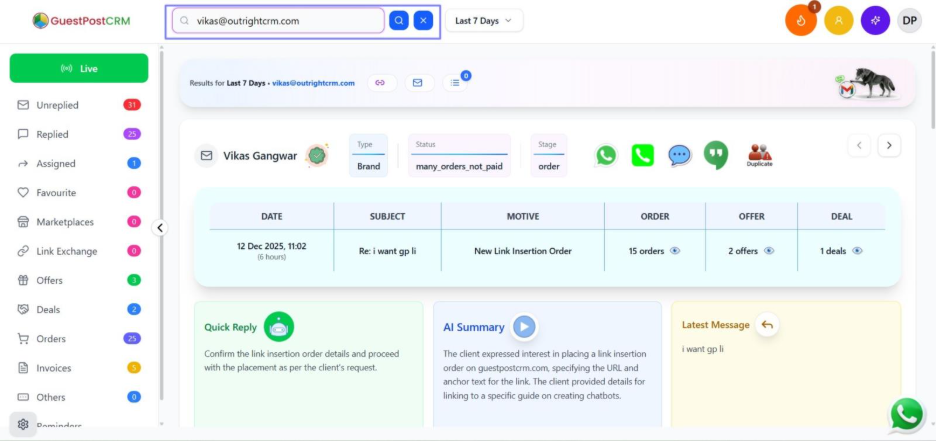Click the Latest Message reply arrow
936x441 pixels.
click(768, 324)
